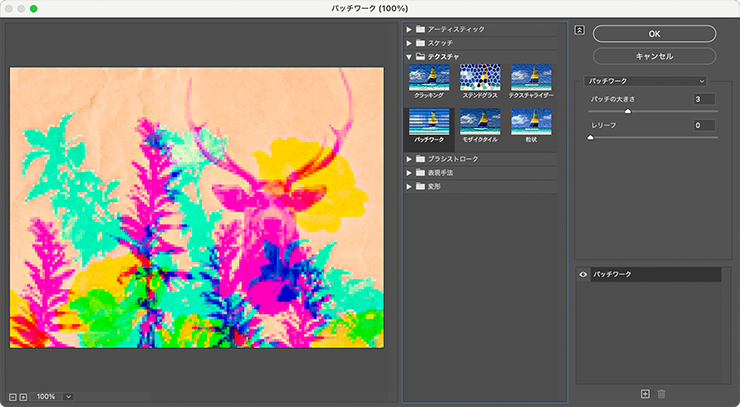Apply the テクスチャライザー filter thumbnail
This screenshot has height=407, width=740.
click(531, 80)
